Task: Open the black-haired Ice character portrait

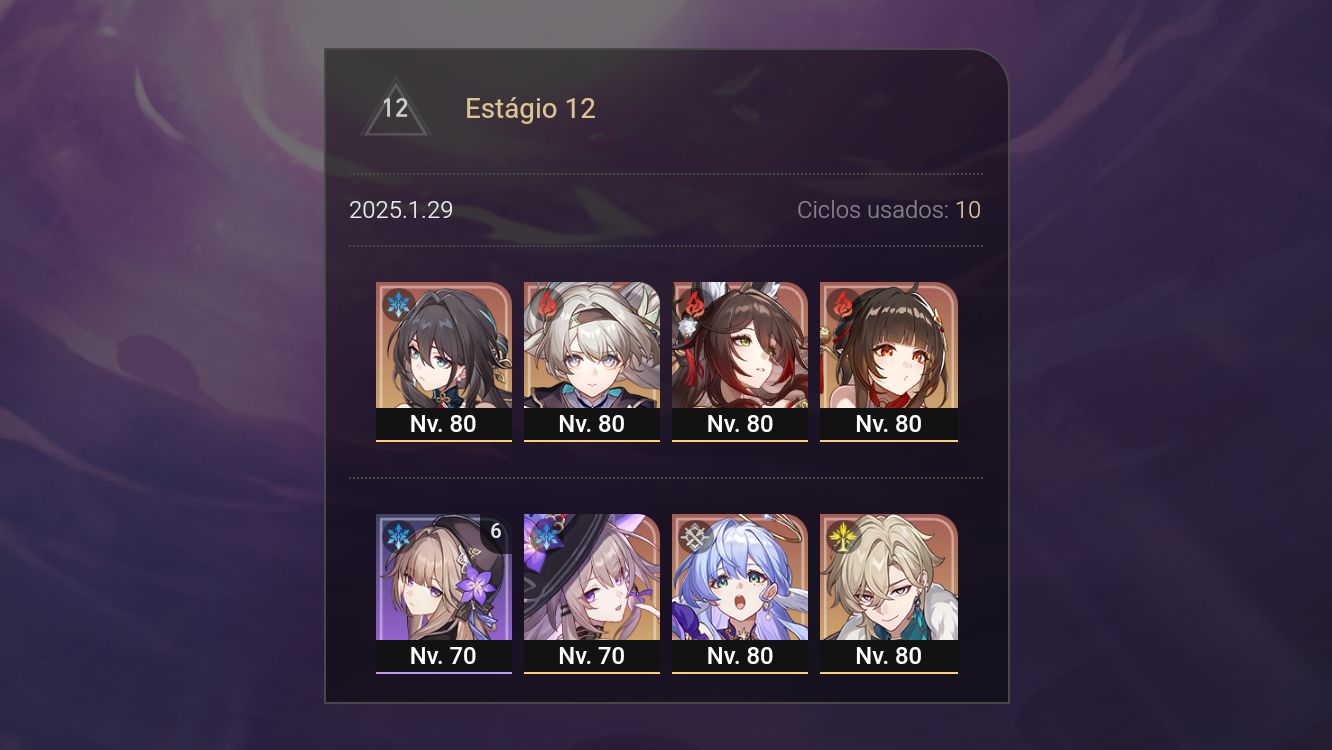Action: point(444,362)
